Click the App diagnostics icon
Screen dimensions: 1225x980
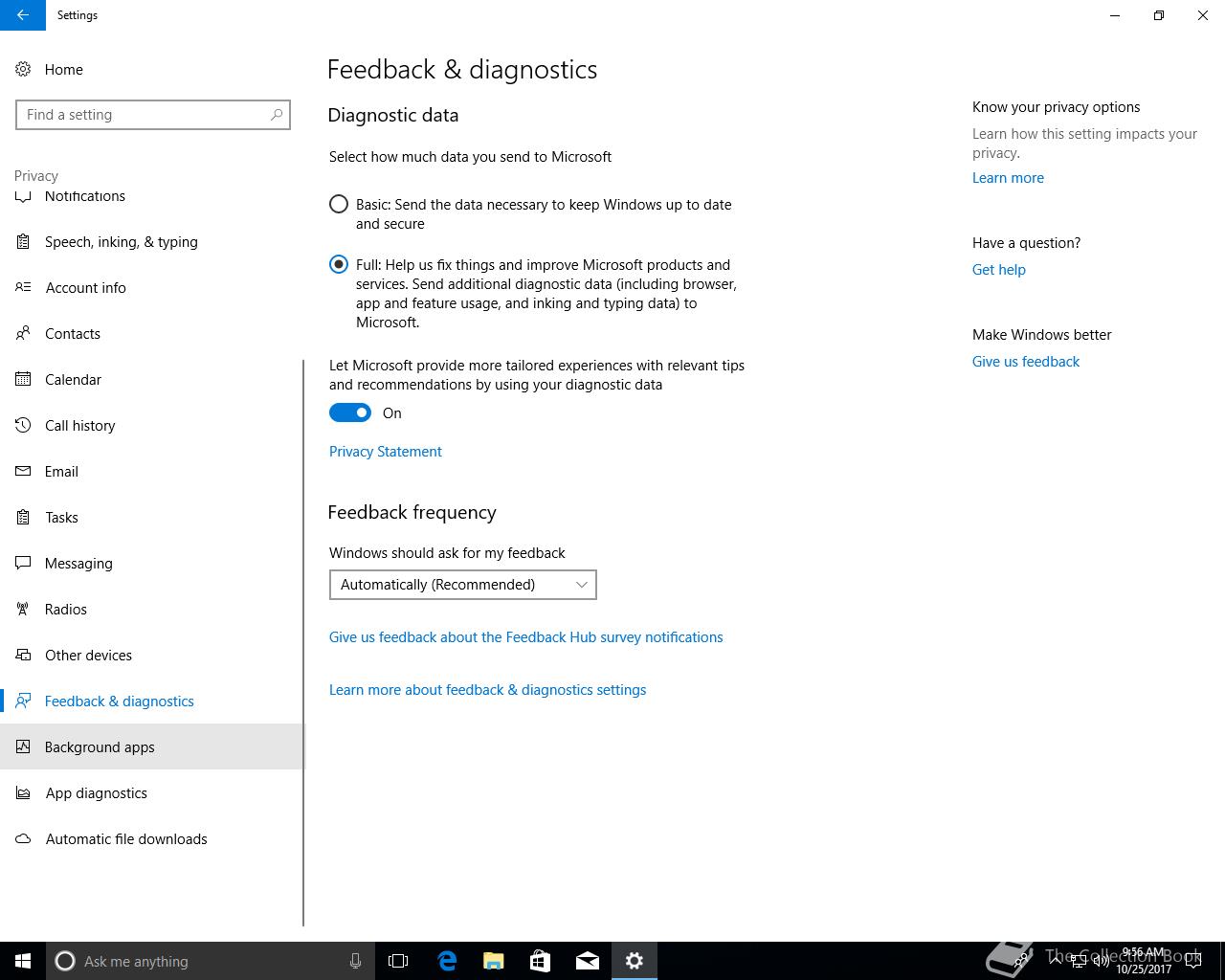[x=23, y=793]
